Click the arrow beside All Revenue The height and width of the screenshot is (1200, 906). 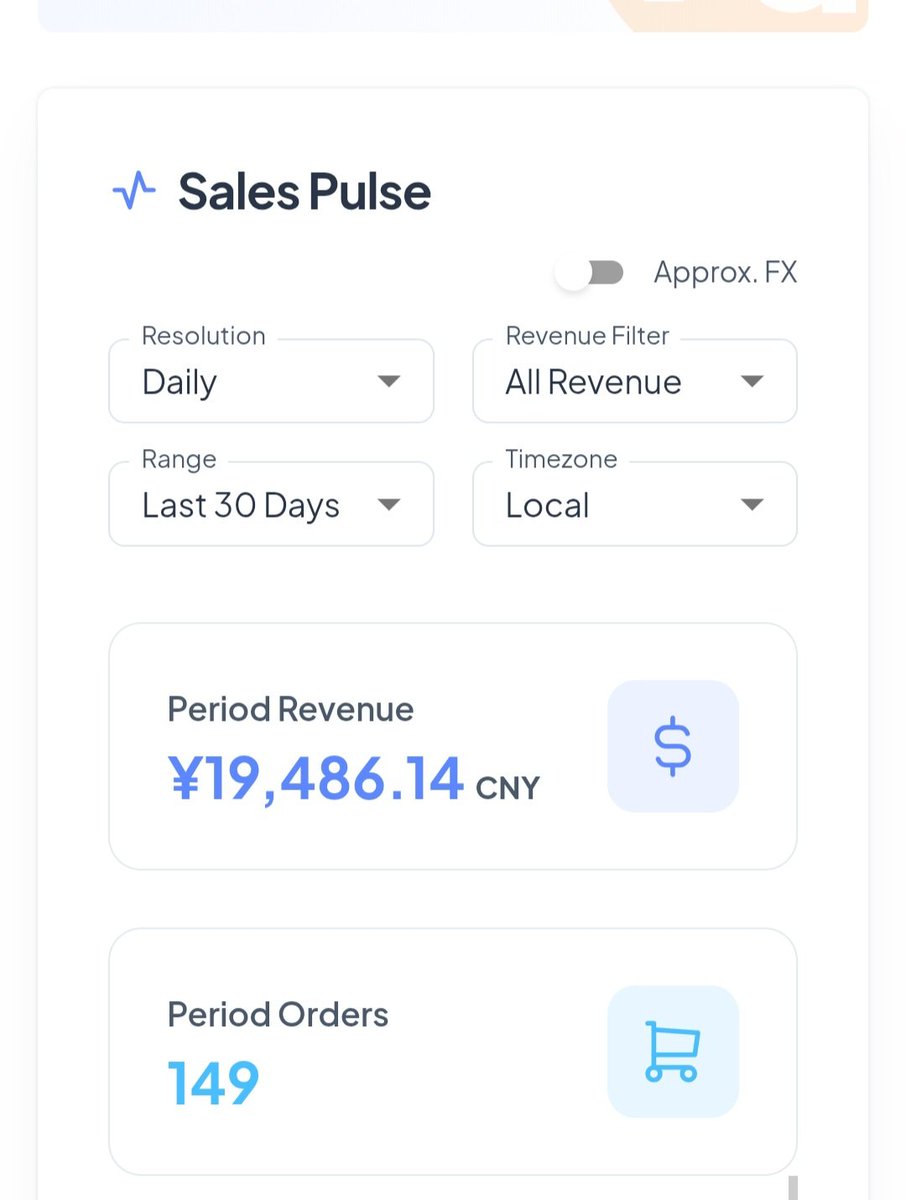[752, 381]
